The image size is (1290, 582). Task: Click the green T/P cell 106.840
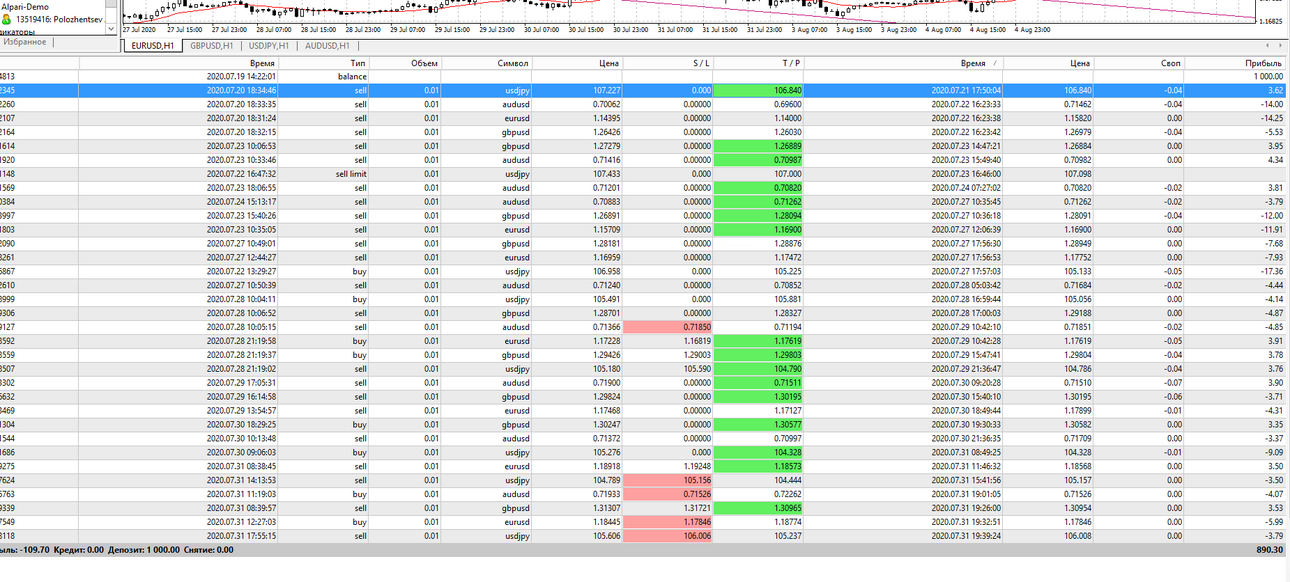point(759,90)
